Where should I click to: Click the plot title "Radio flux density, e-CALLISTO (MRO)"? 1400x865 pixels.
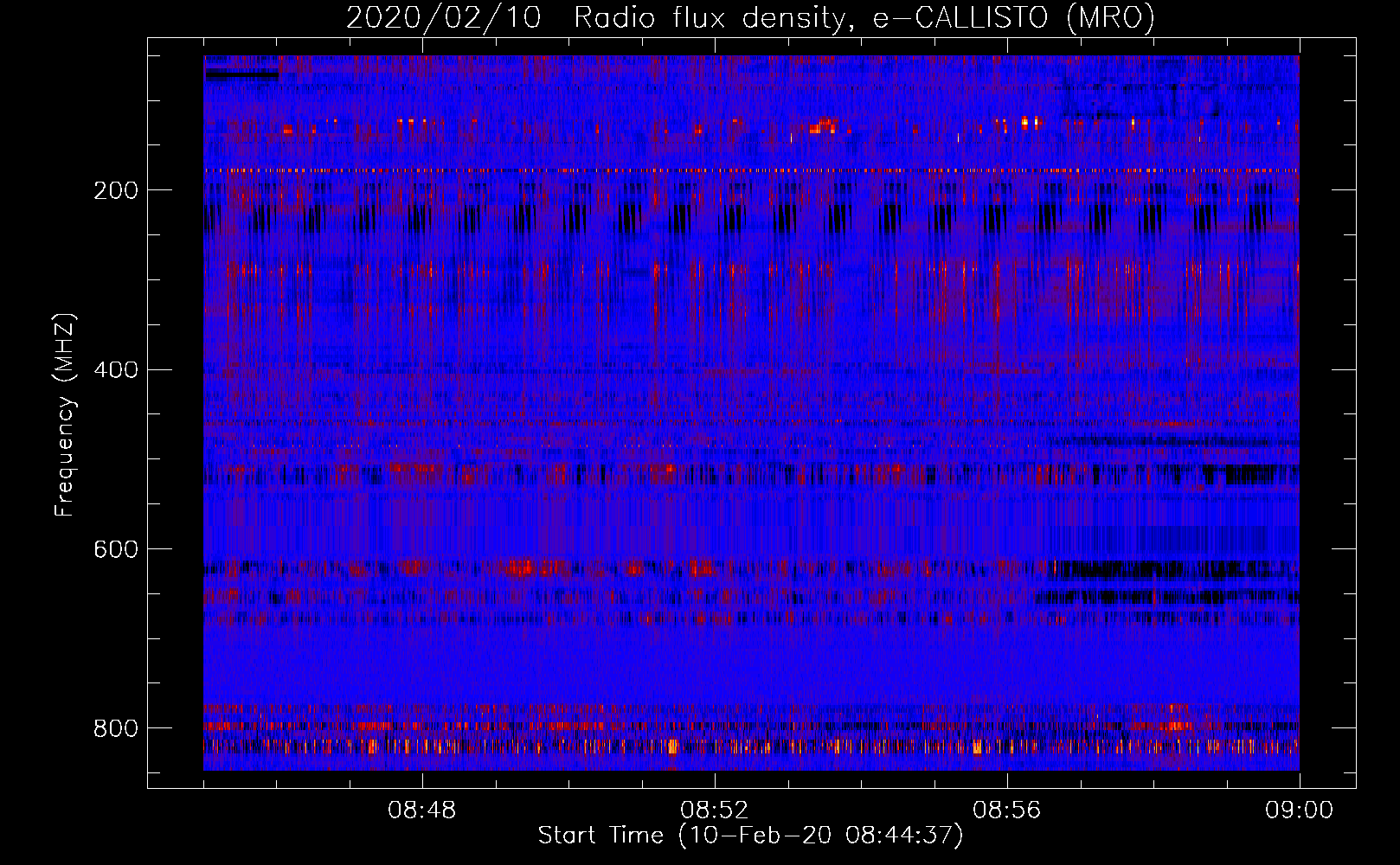click(x=864, y=17)
